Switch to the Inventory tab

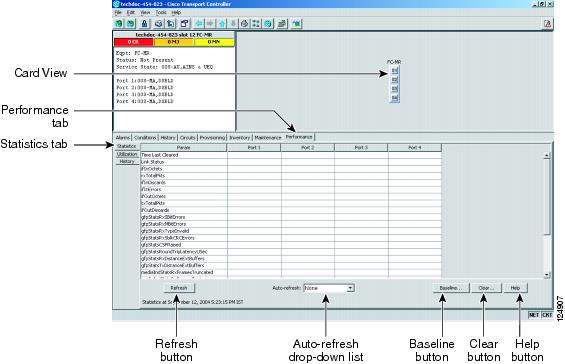(x=240, y=138)
